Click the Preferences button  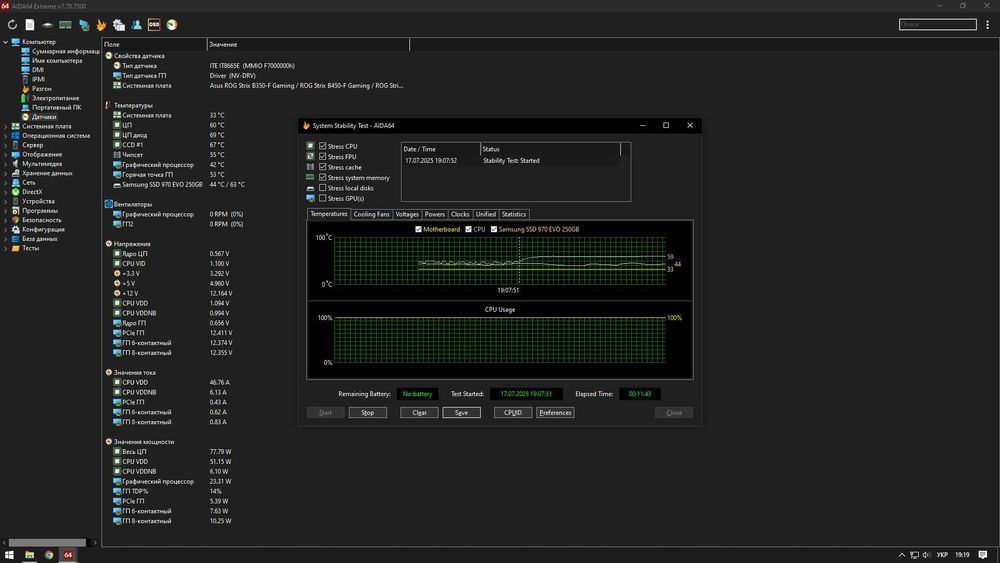pyautogui.click(x=555, y=412)
